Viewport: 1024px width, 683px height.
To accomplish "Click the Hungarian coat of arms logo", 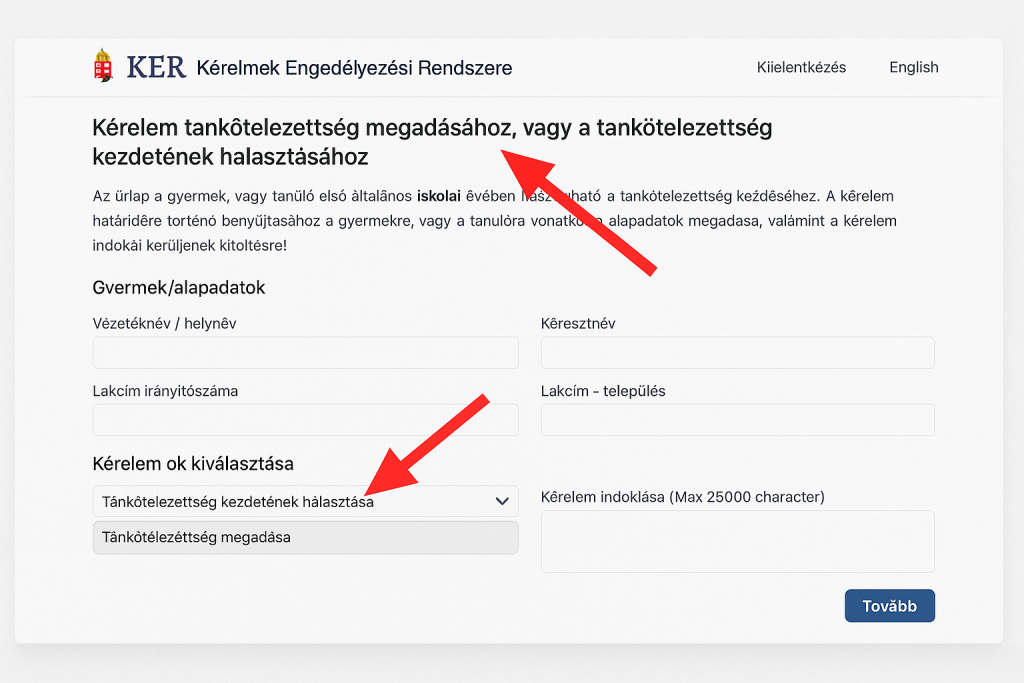I will (103, 65).
